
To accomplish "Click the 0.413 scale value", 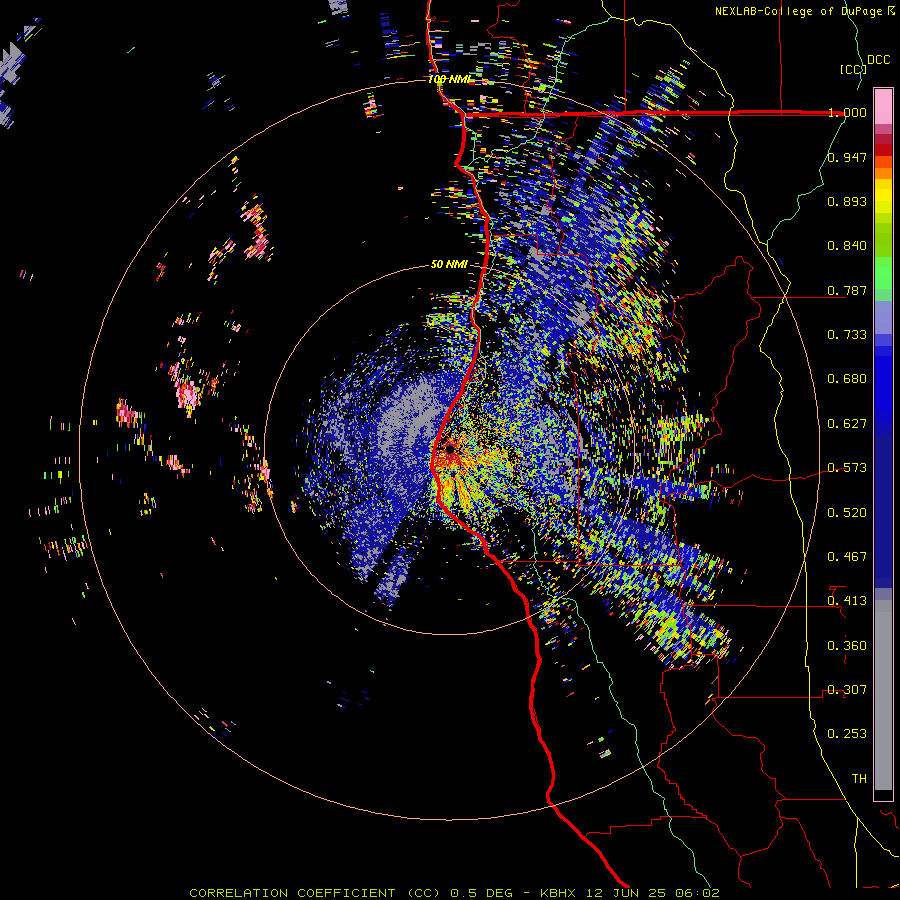I will click(847, 601).
